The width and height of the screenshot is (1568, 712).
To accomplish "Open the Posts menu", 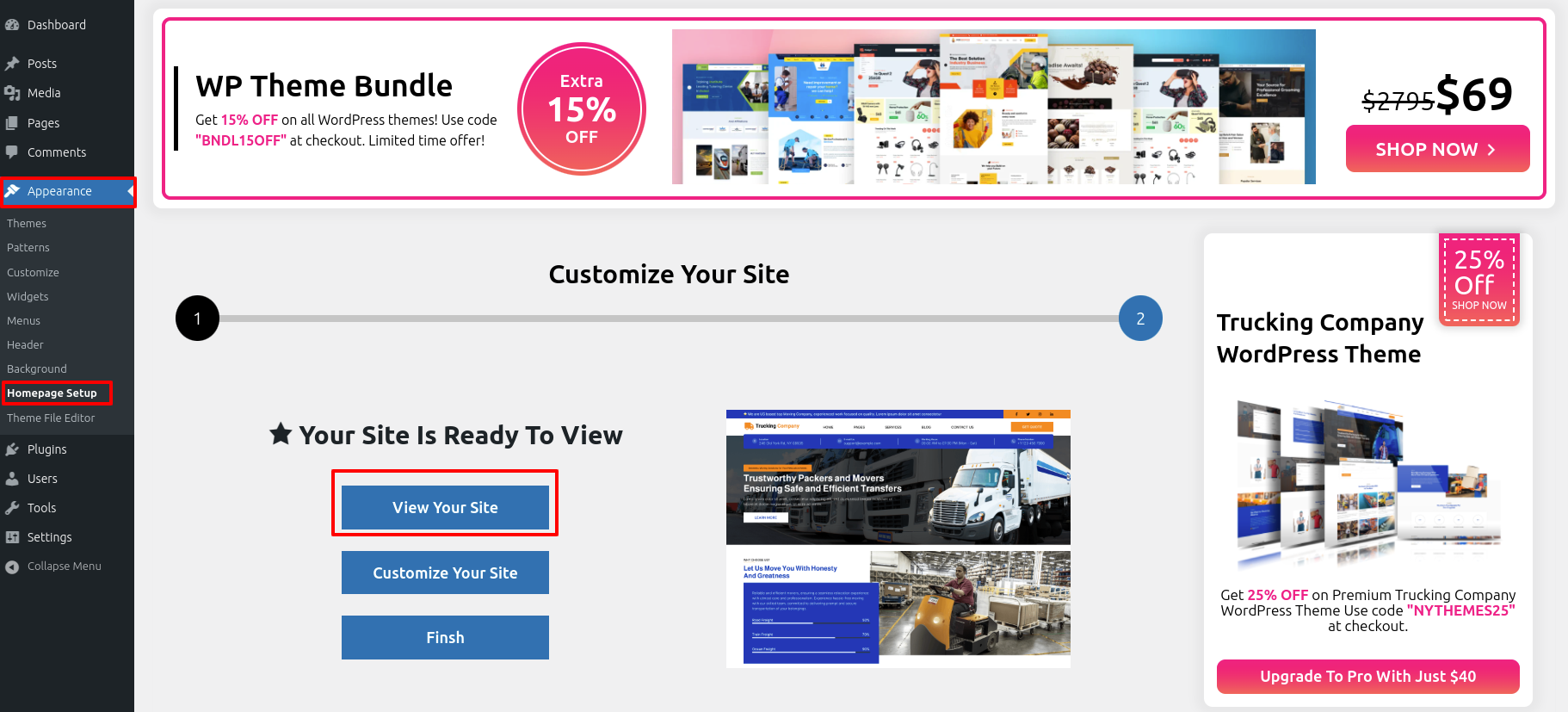I will point(42,64).
